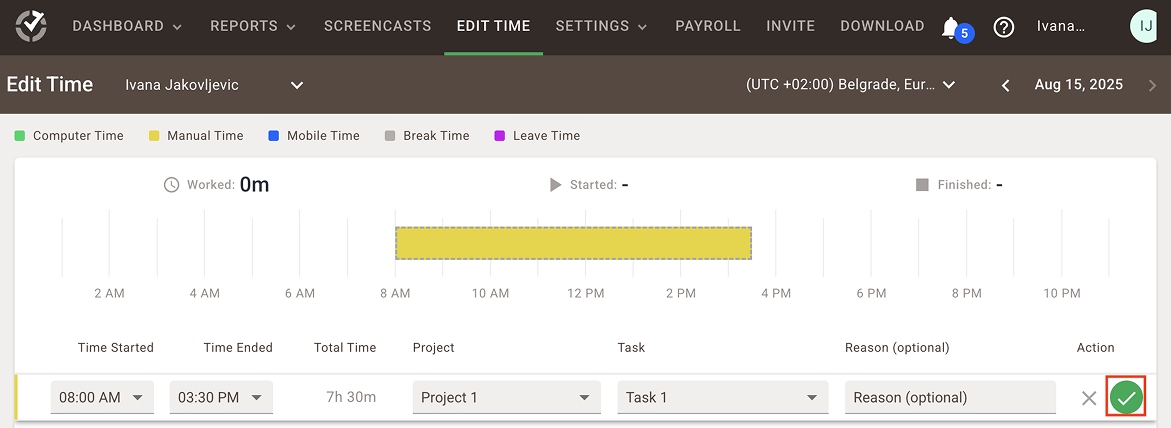Open the Screencasts tab
1171x428 pixels.
[x=377, y=26]
